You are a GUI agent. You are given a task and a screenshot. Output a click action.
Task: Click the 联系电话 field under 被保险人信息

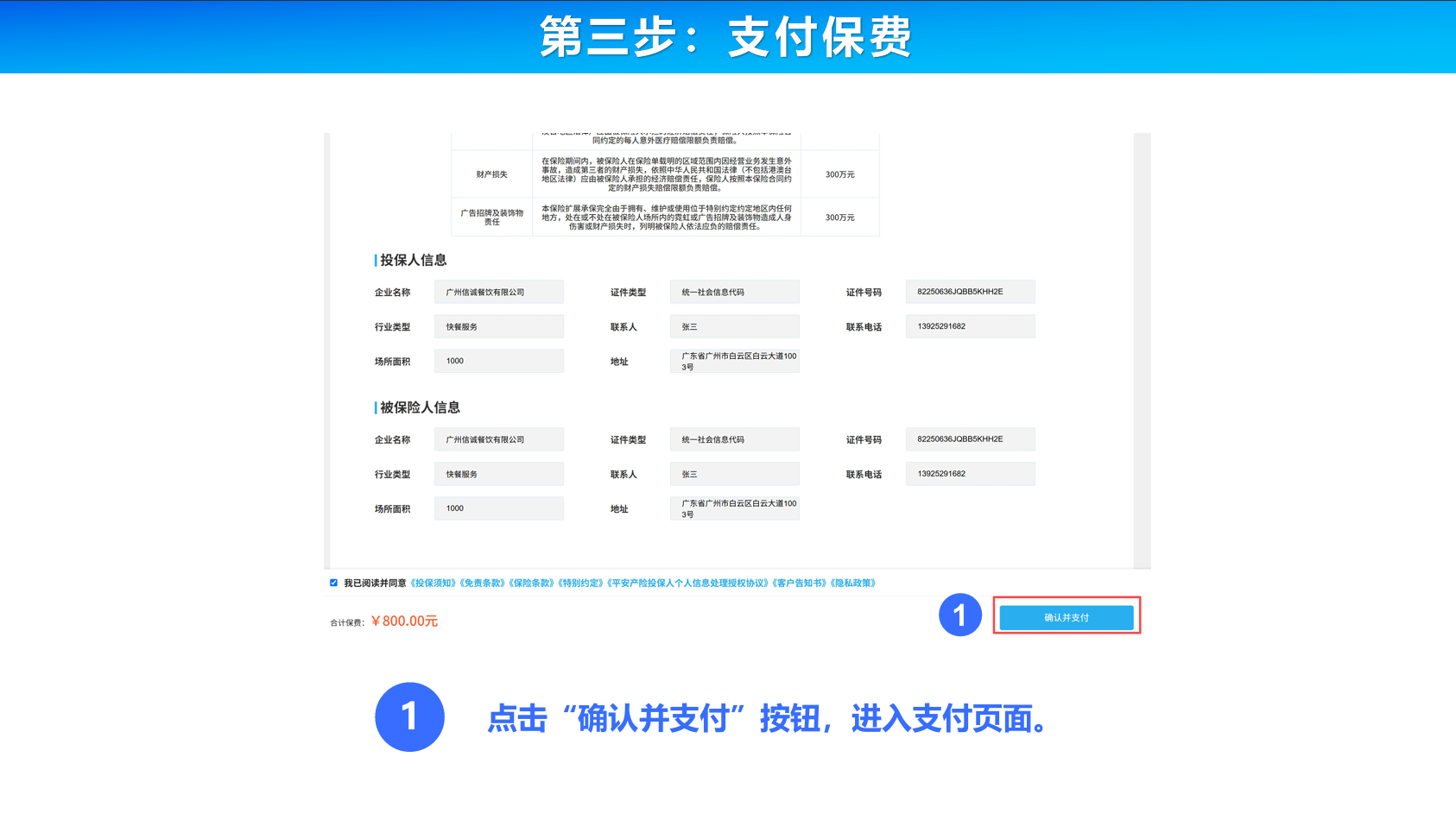click(x=970, y=474)
